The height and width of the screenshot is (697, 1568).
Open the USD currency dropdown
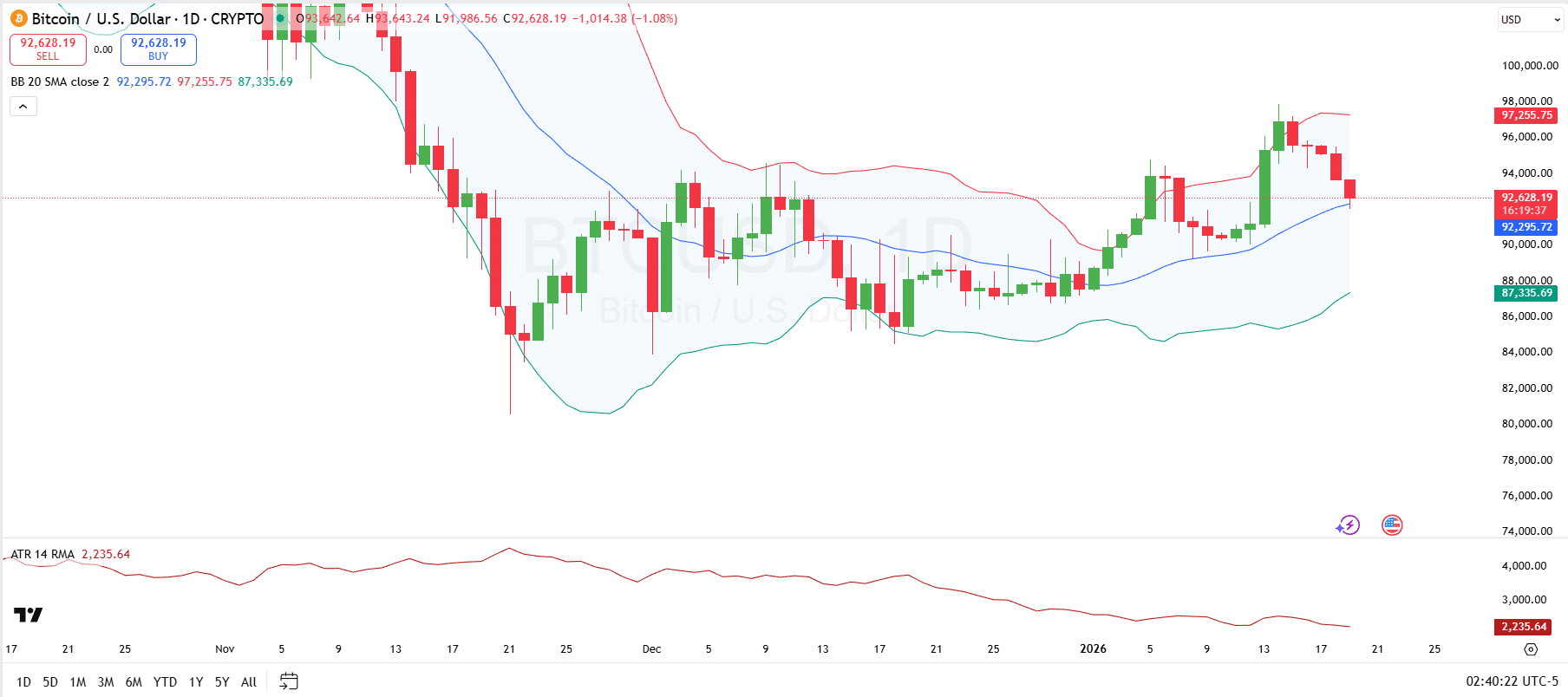point(1531,20)
